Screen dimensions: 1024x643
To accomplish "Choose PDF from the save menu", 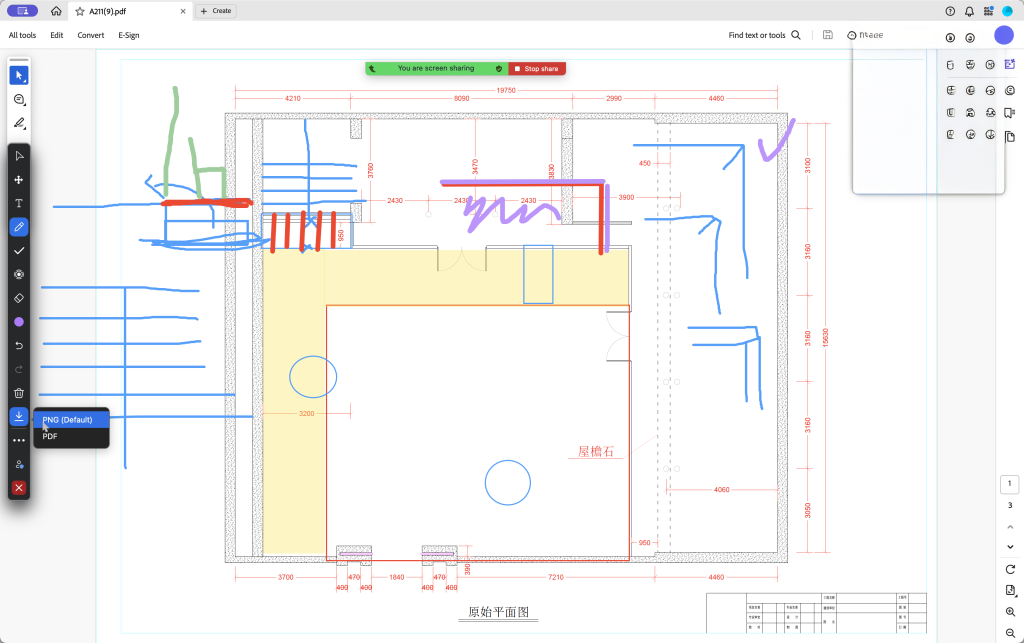I will point(50,436).
